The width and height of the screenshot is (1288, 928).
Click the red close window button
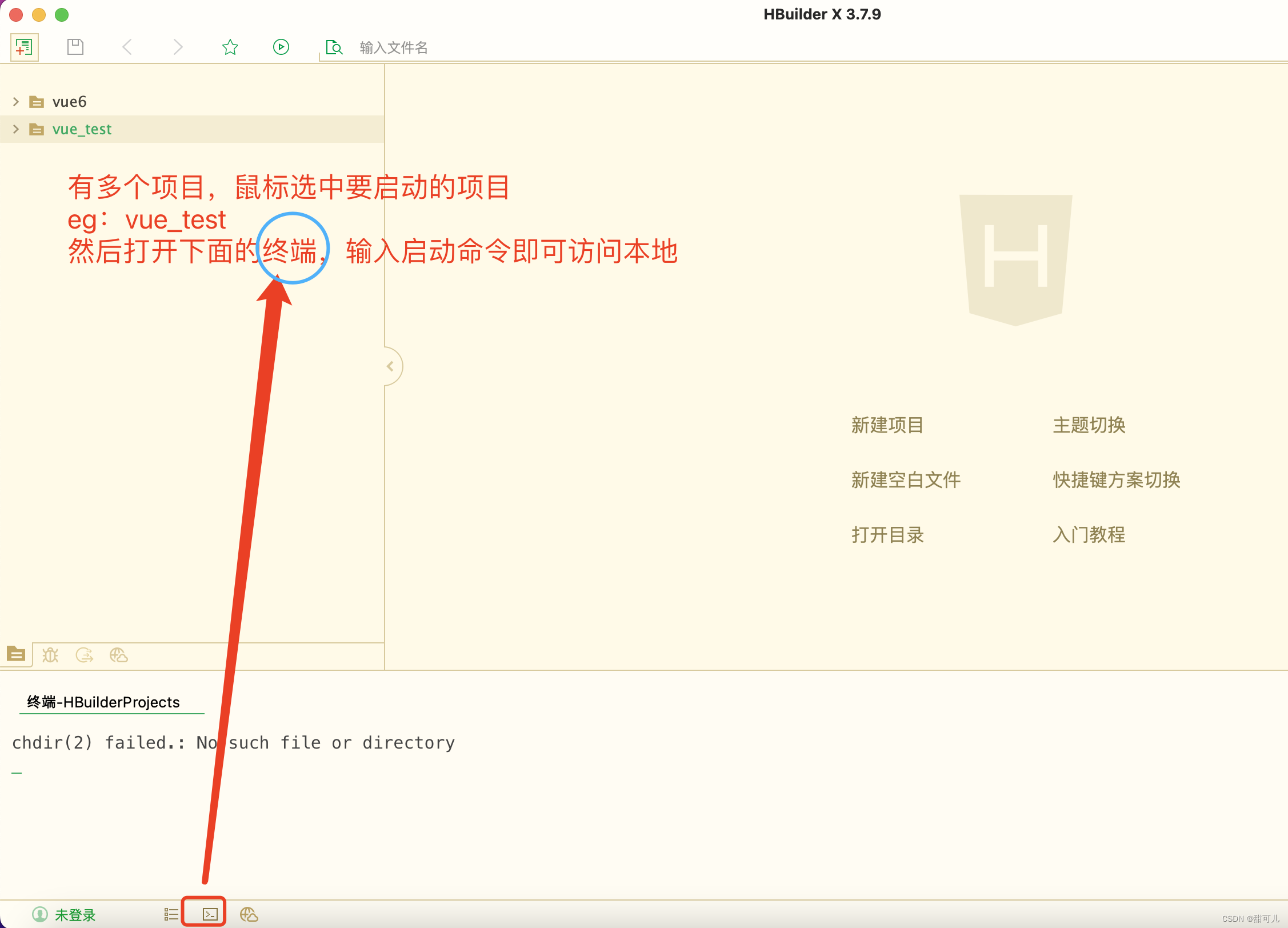coord(16,15)
